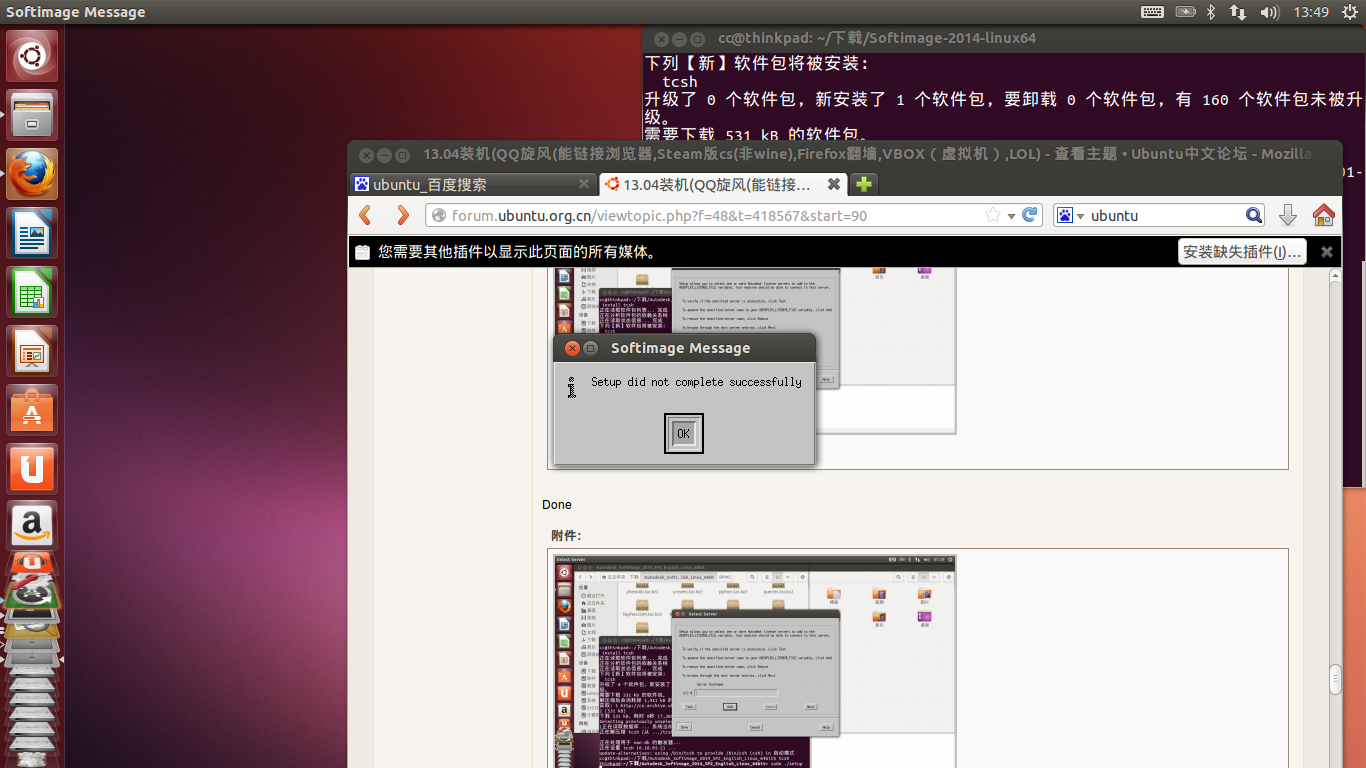Viewport: 1366px width, 768px height.
Task: Click "Setup did not complete successfully" message
Action: (696, 382)
